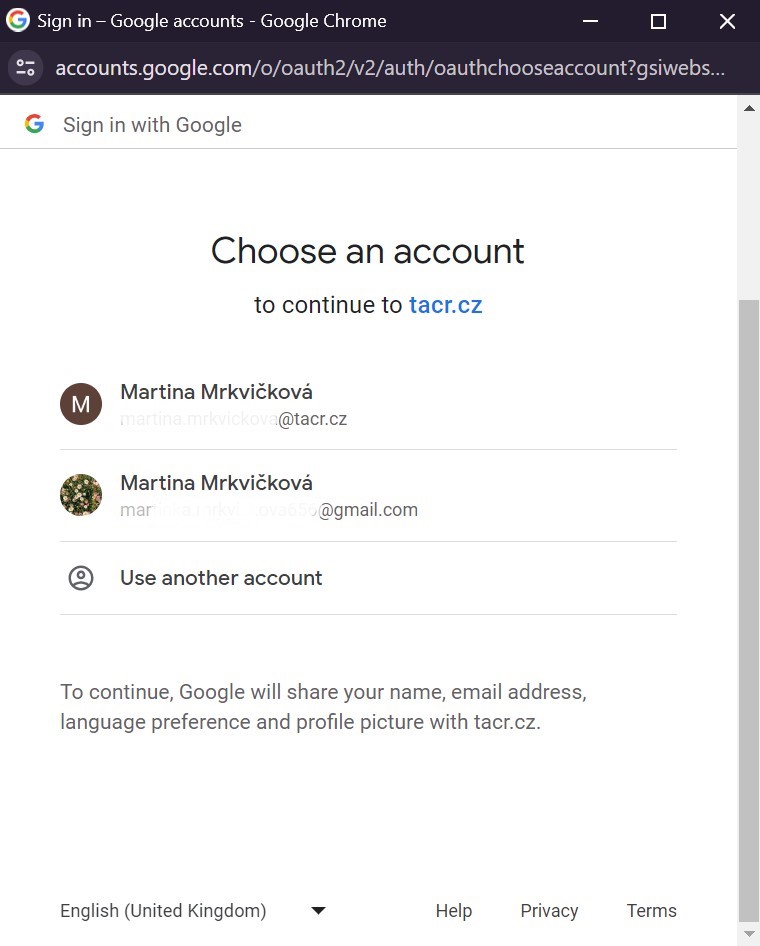Open the Privacy link
The width and height of the screenshot is (760, 946).
point(549,910)
